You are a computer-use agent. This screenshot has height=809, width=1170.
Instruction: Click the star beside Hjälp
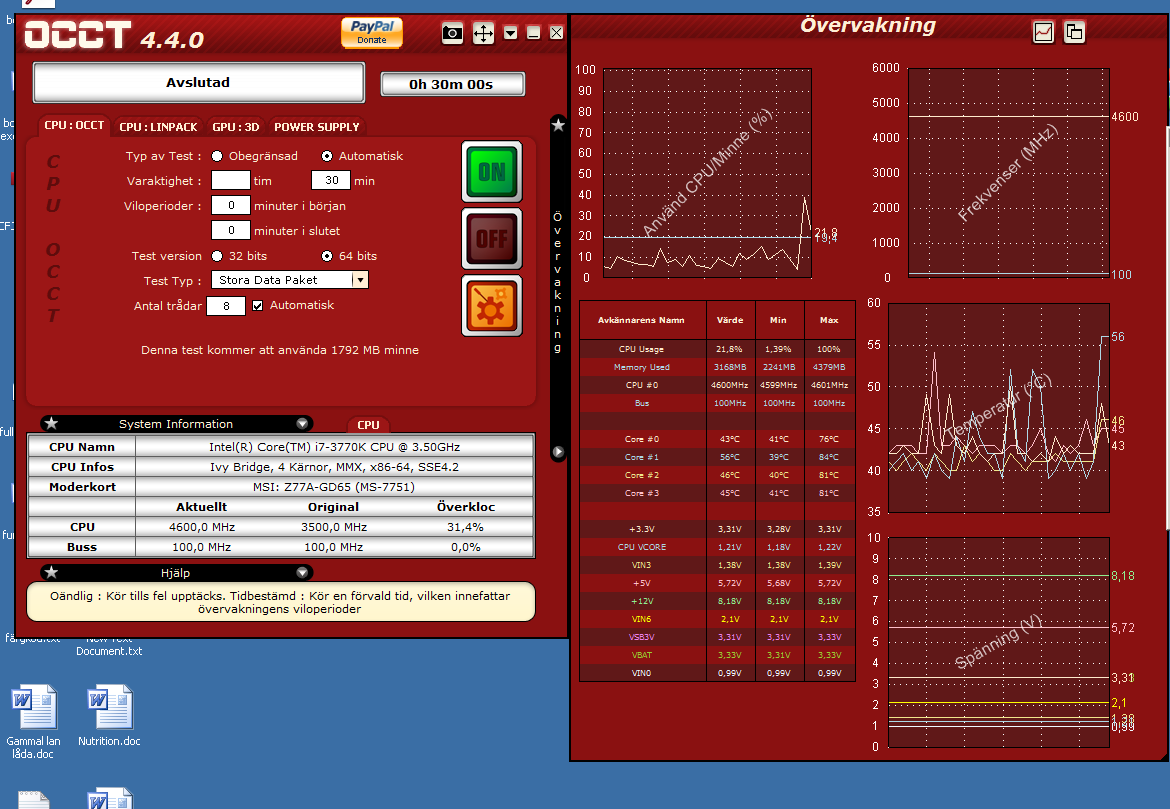(51, 572)
